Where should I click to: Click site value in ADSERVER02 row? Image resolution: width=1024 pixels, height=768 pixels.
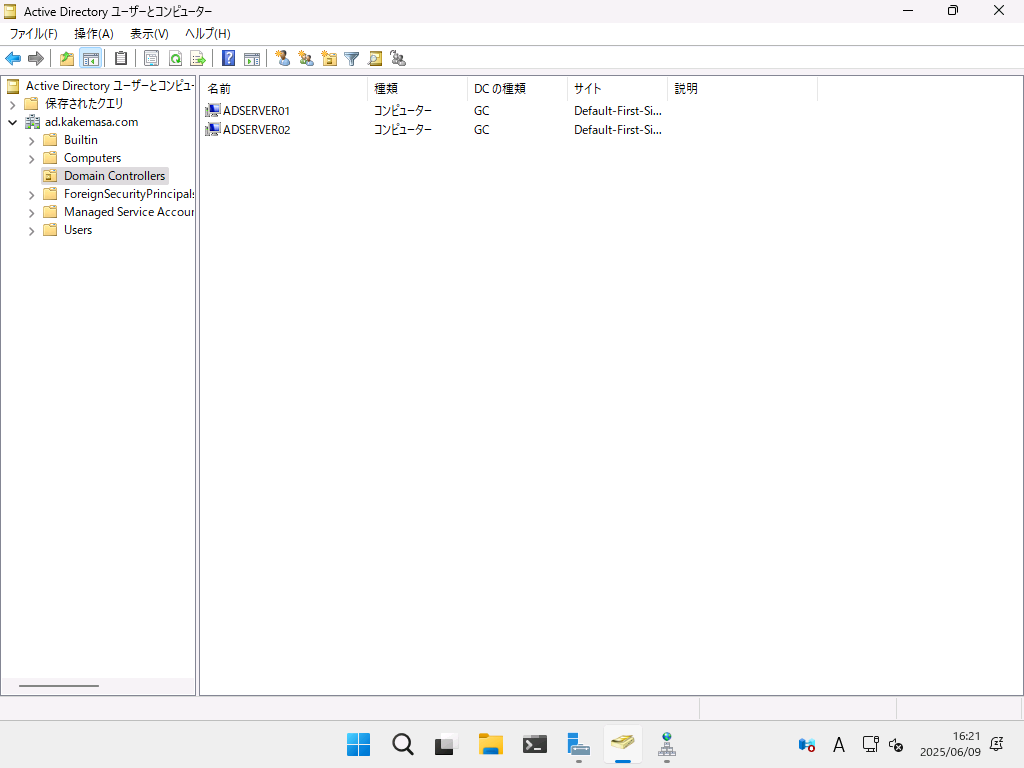[x=618, y=130]
